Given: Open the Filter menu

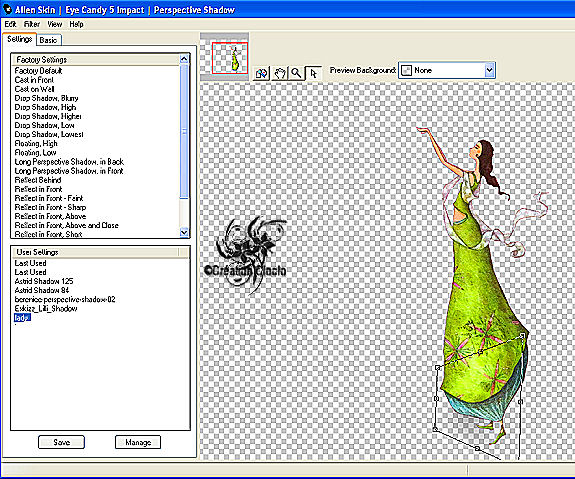Looking at the screenshot, I should (32, 24).
